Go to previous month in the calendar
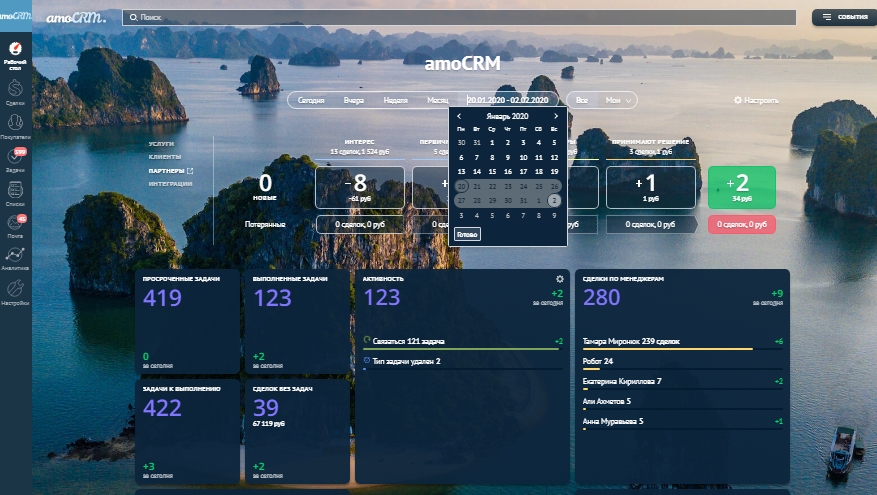The height and width of the screenshot is (495, 877). point(459,116)
